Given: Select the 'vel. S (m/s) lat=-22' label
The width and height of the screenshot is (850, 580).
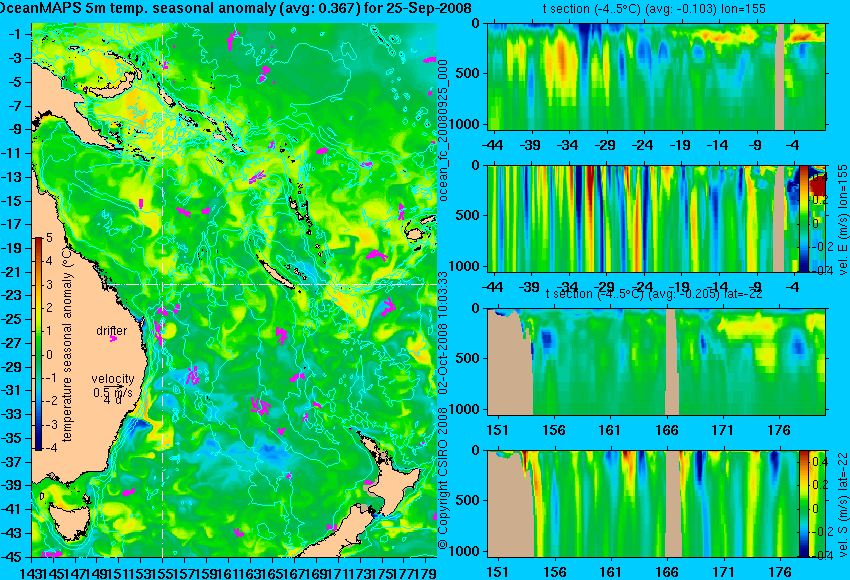Looking at the screenshot, I should 842,504.
